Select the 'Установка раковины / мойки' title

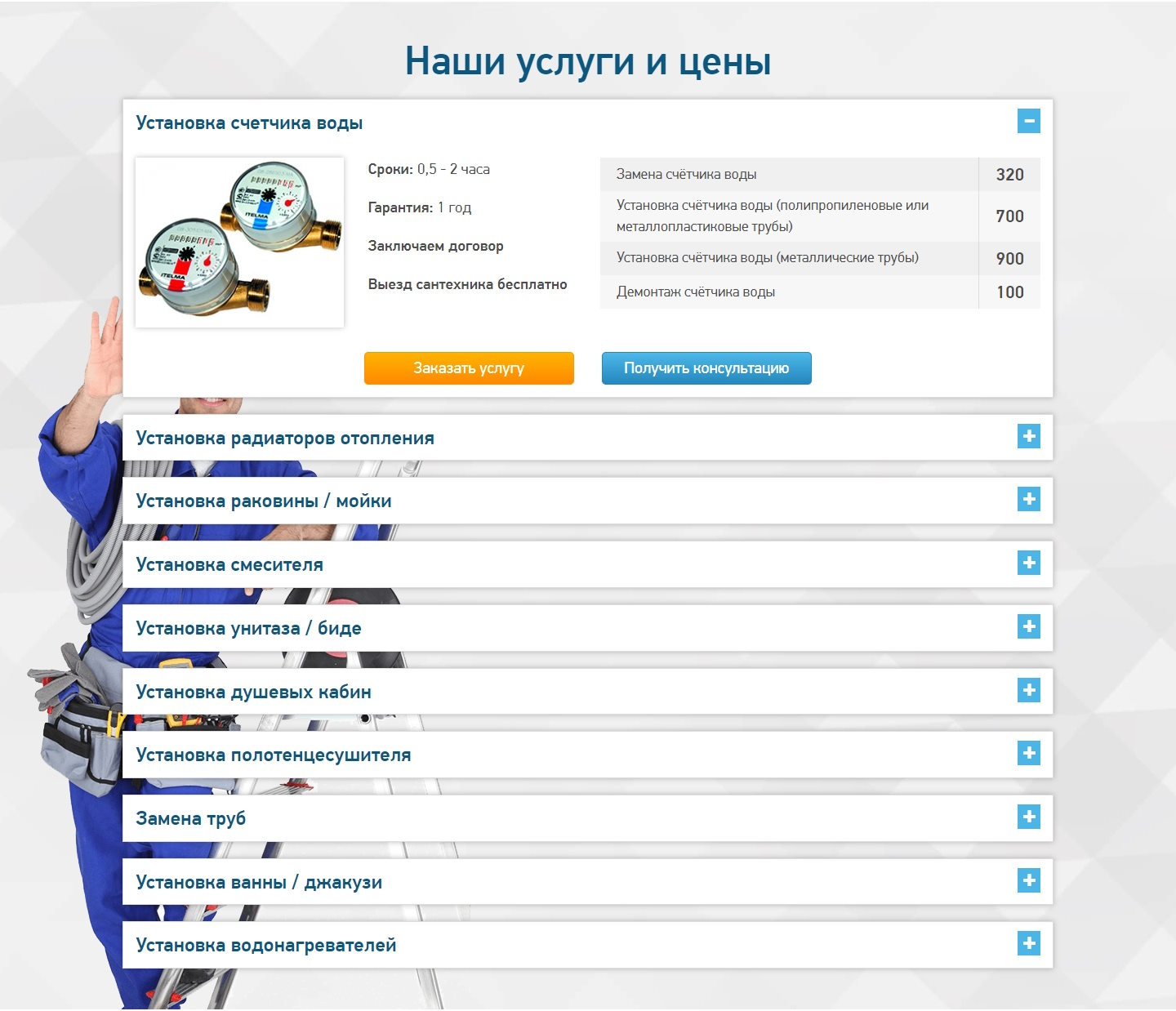(x=264, y=501)
